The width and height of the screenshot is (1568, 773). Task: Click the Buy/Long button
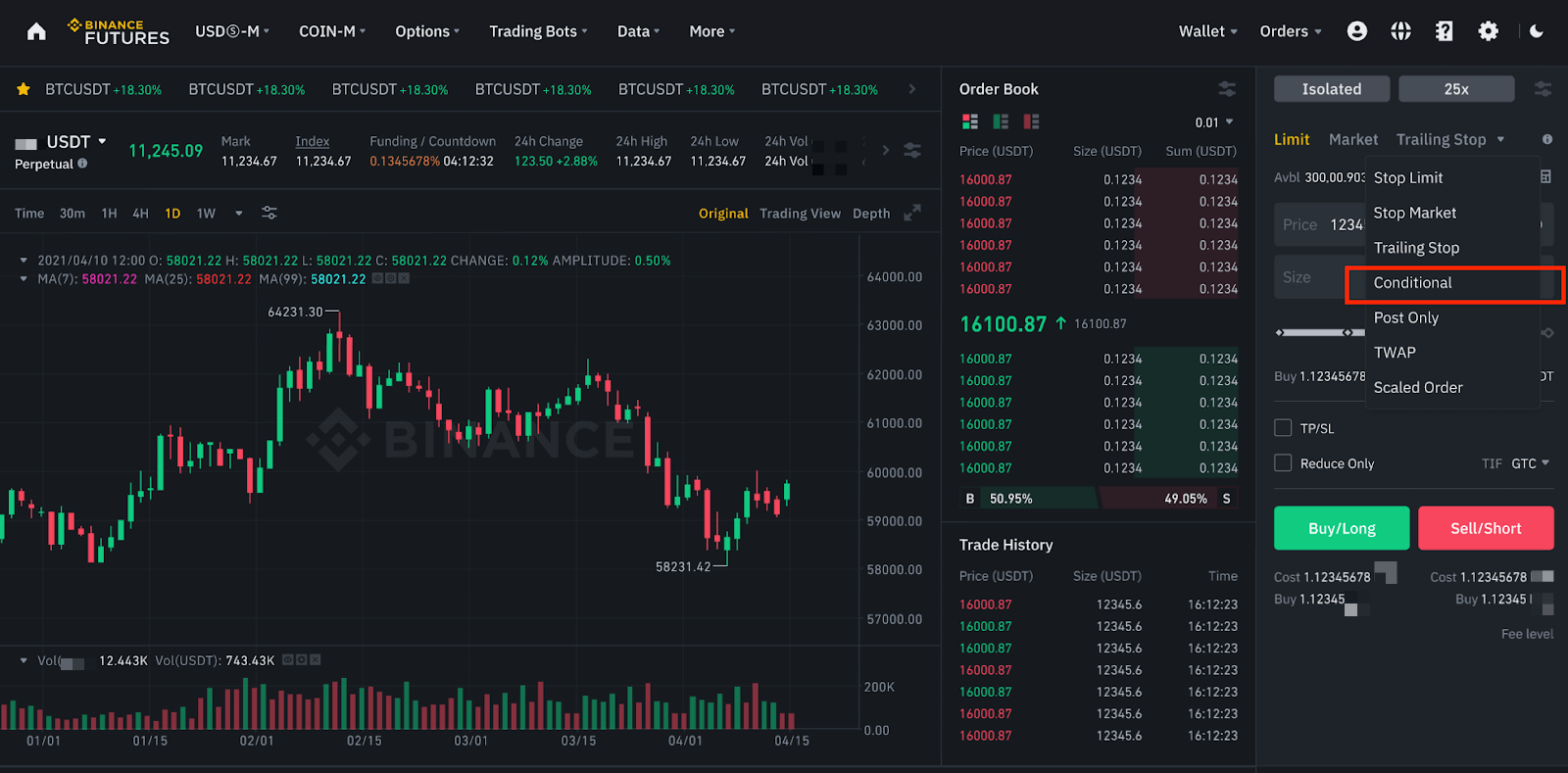[1342, 528]
